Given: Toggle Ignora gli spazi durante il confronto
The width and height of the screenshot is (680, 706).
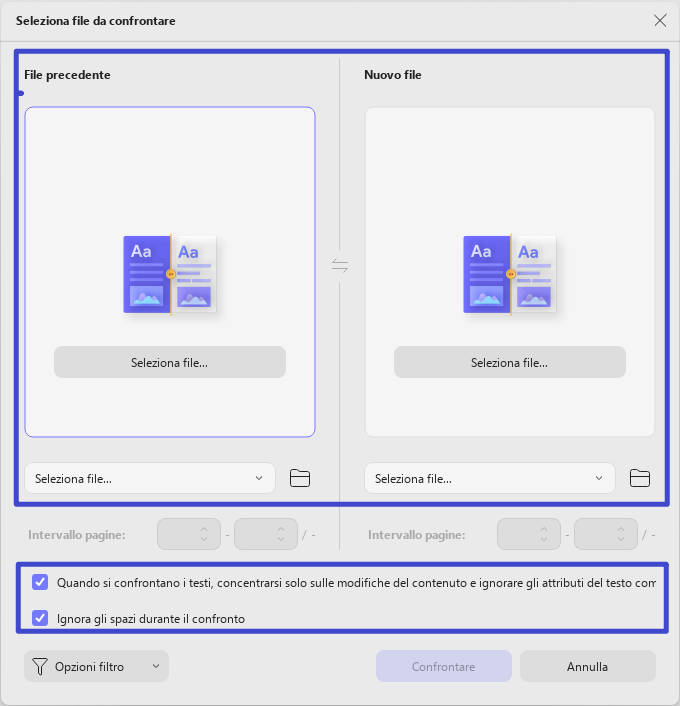Looking at the screenshot, I should click(40, 618).
